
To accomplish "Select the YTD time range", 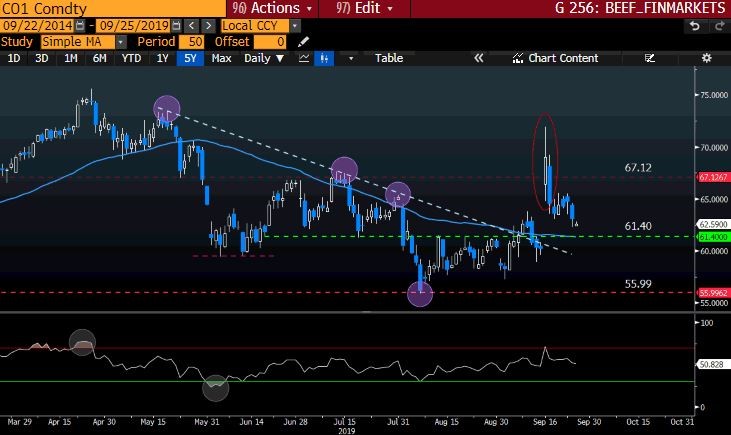I will click(131, 58).
